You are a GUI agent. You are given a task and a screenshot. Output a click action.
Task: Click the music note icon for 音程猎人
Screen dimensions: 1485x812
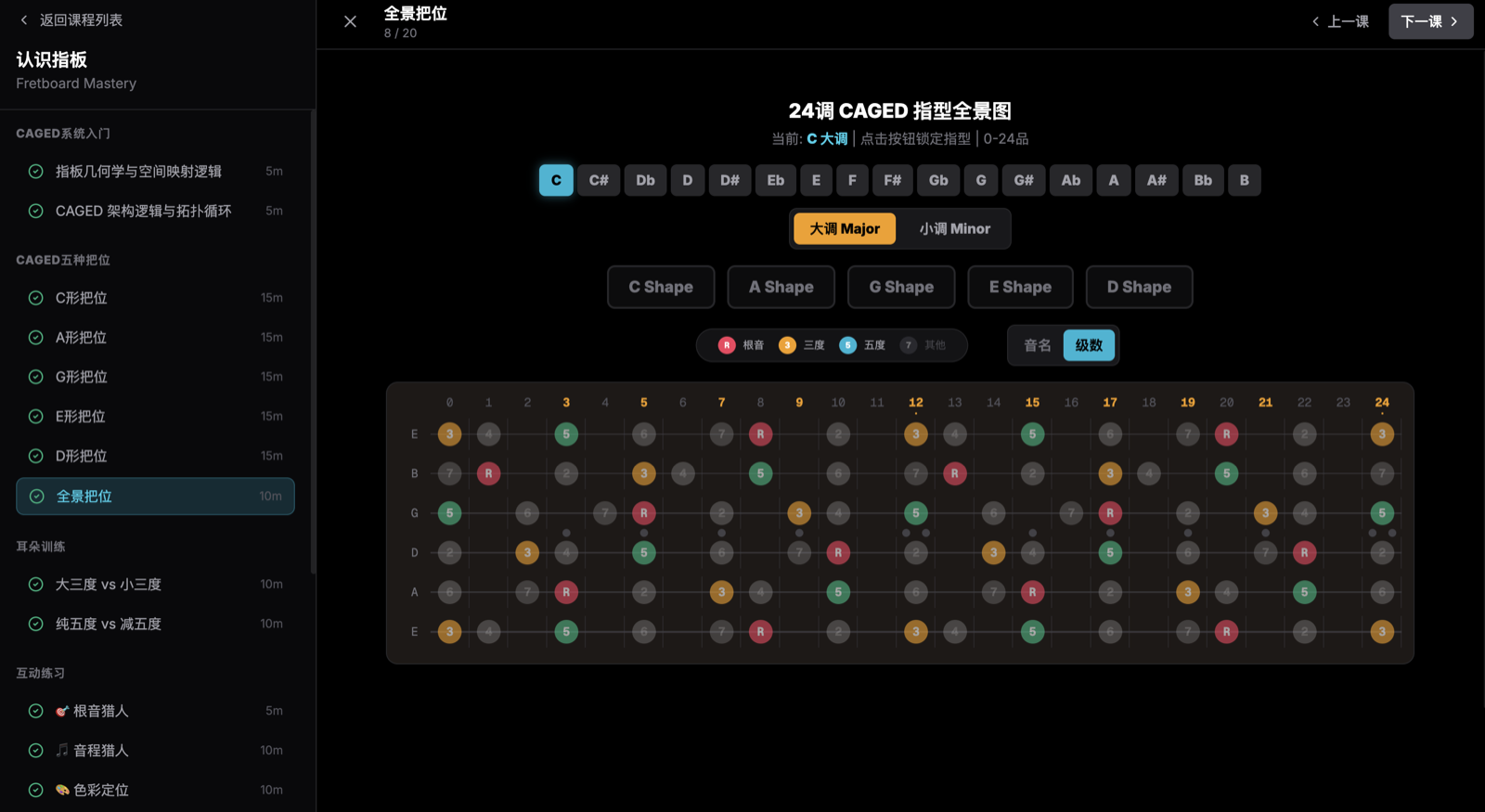click(x=62, y=750)
